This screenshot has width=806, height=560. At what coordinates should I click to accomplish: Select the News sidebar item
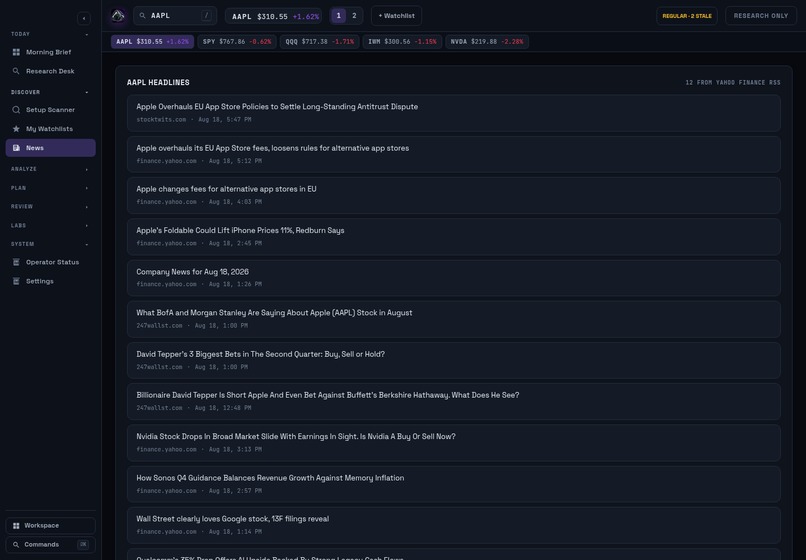coord(50,148)
